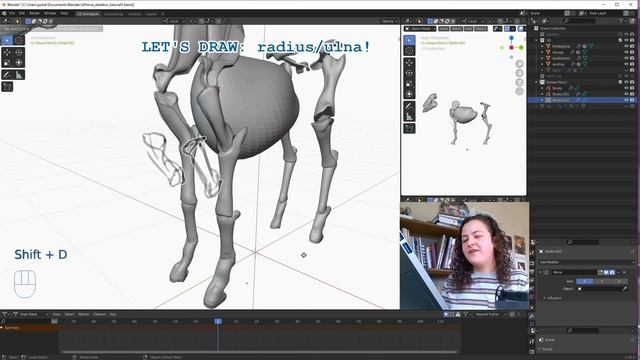Viewport: 640px width, 360px height.
Task: Switch to the 2D Animation workspace tab
Action: 88,14
